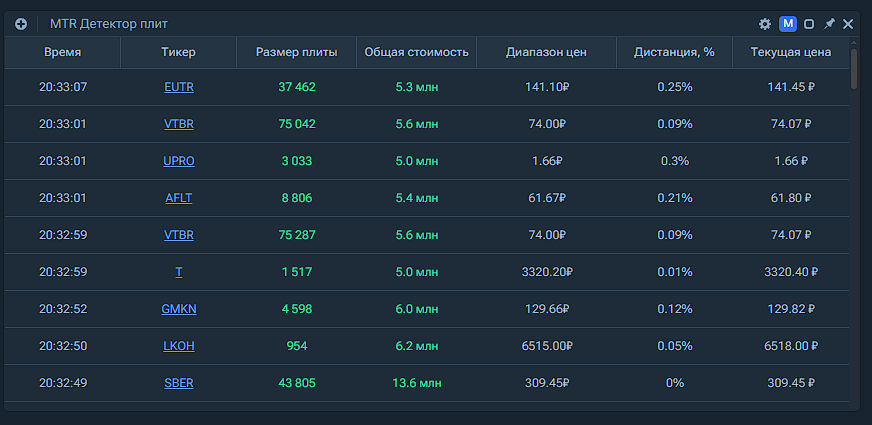872x425 pixels.
Task: Open the EUTR ticker link
Action: pos(179,87)
